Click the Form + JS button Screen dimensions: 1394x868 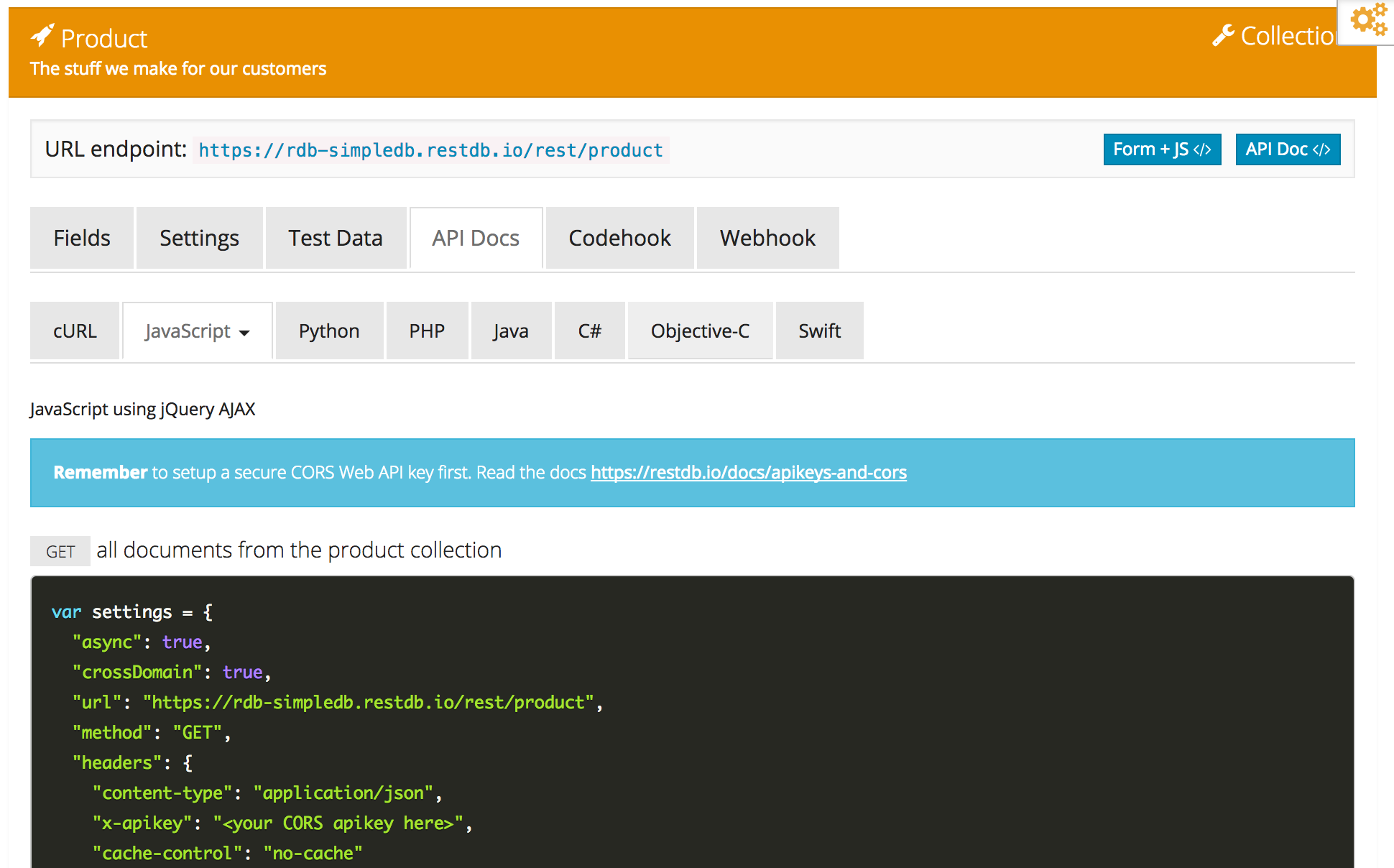click(1161, 149)
